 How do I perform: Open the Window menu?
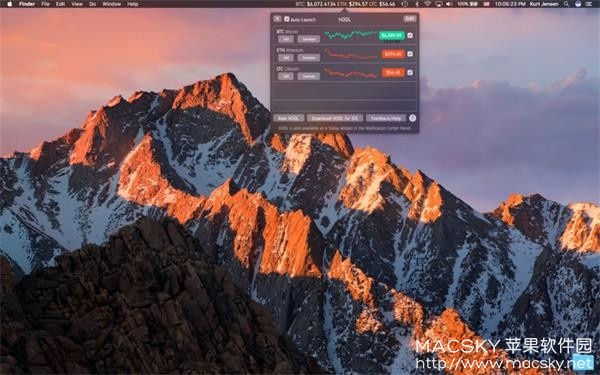point(111,4)
